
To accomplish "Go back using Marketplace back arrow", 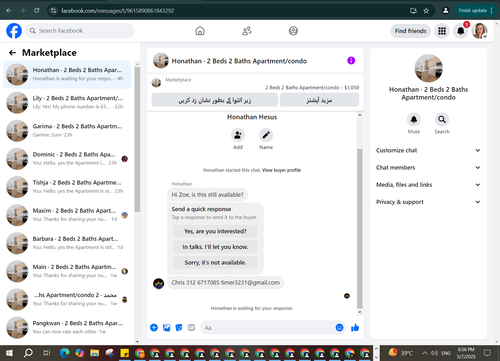I will pos(12,53).
